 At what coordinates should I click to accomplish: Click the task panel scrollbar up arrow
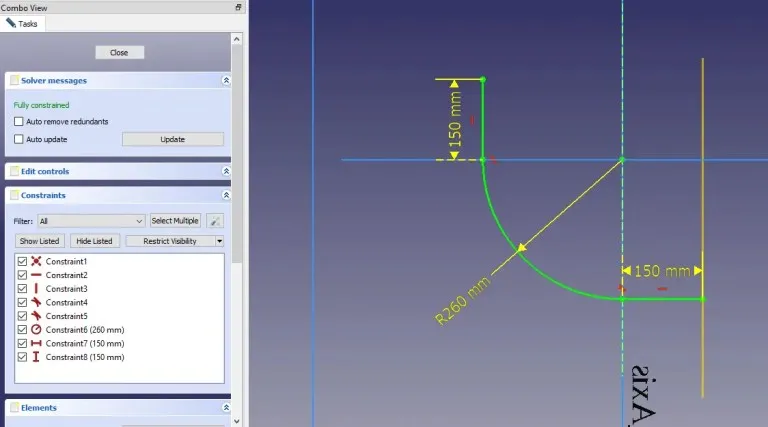click(237, 39)
